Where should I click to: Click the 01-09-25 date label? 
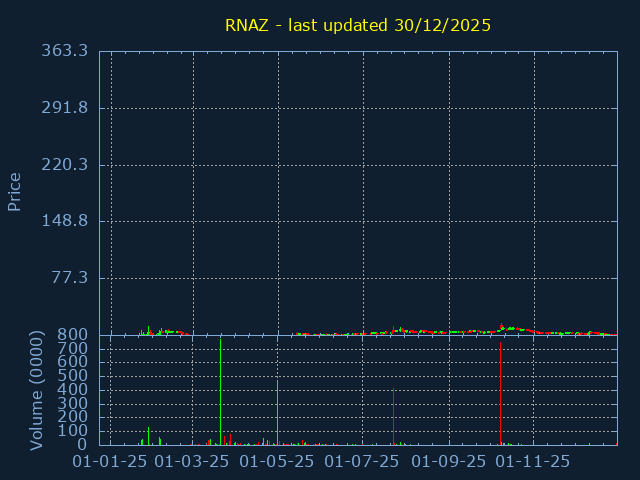coord(449,462)
